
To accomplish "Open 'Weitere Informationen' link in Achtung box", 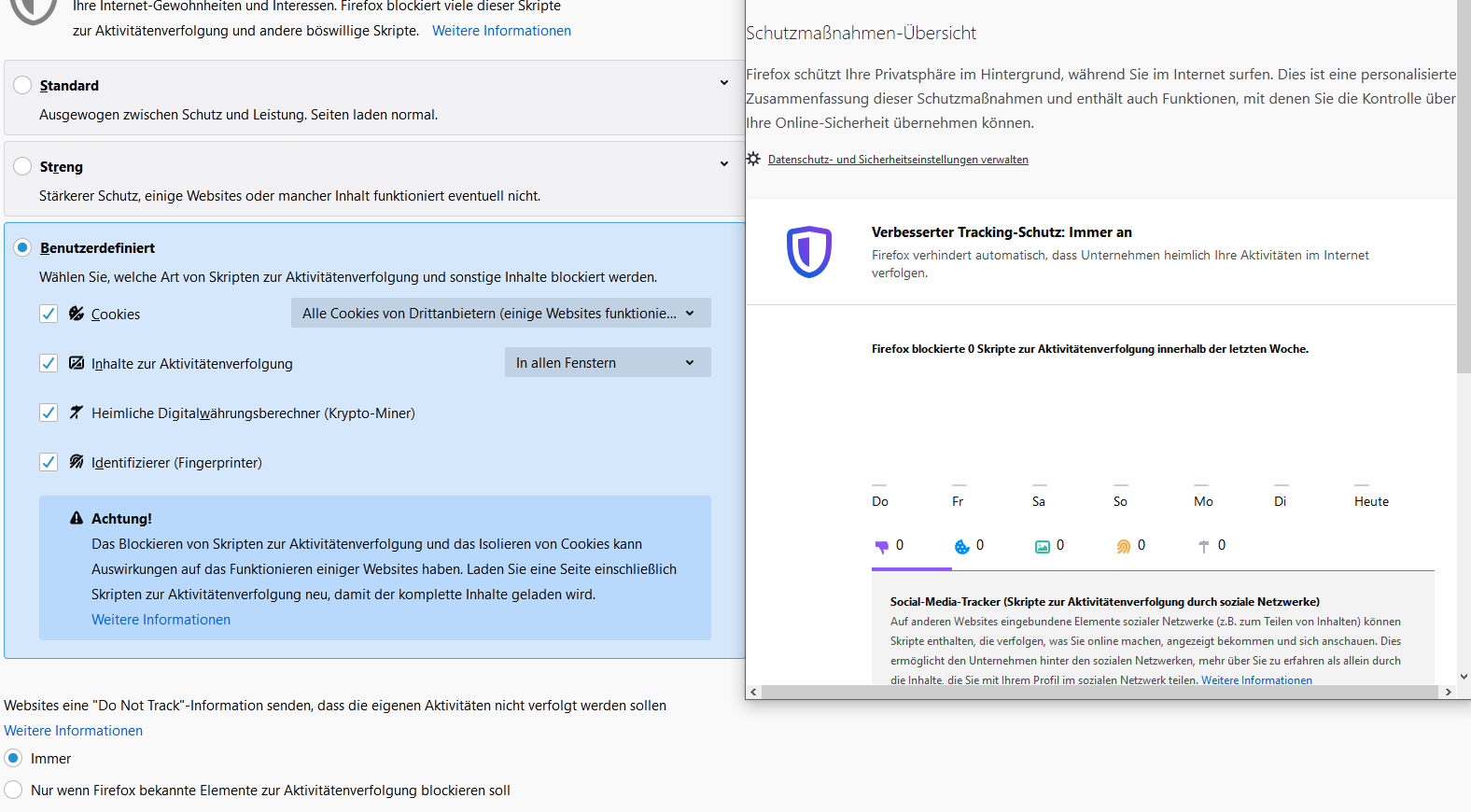I will point(161,620).
